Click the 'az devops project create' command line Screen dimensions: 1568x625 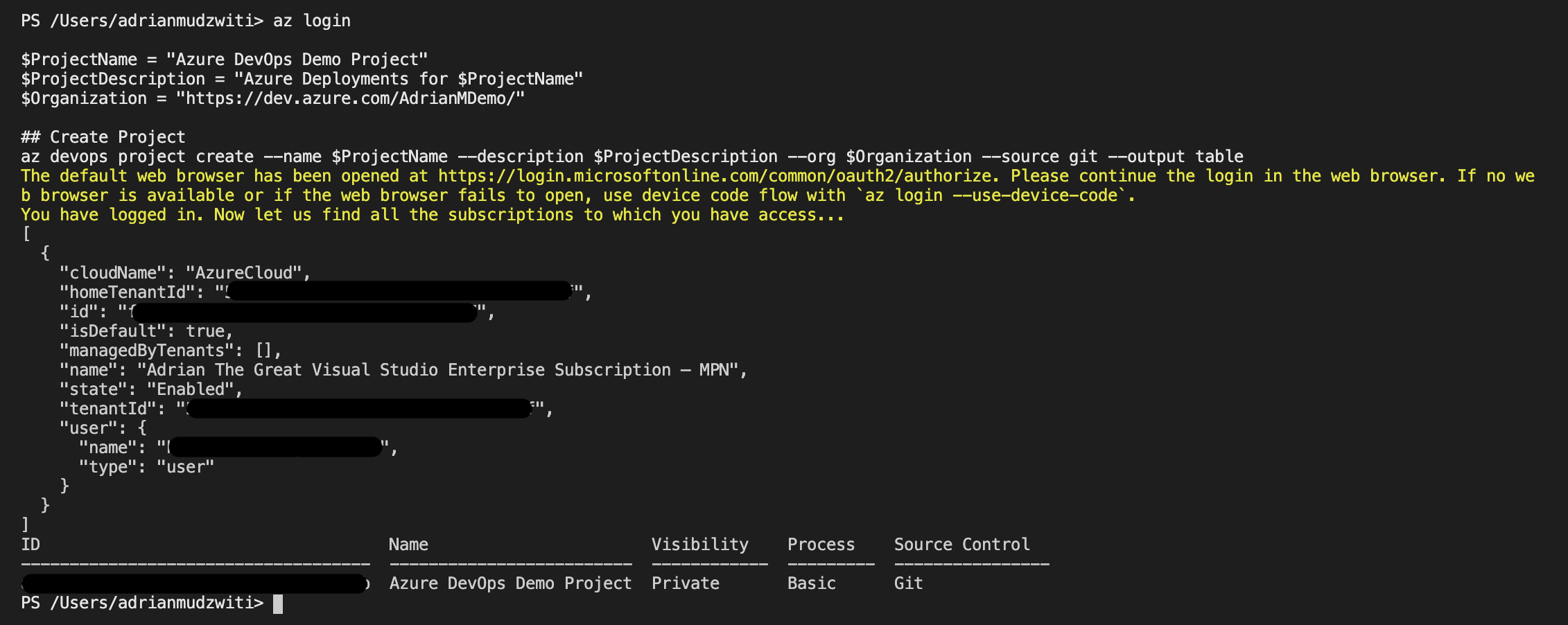[x=632, y=157]
